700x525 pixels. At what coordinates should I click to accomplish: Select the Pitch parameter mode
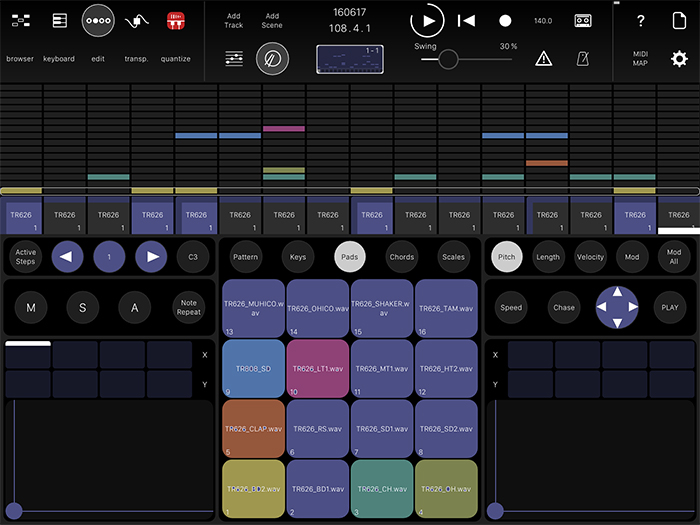(507, 257)
